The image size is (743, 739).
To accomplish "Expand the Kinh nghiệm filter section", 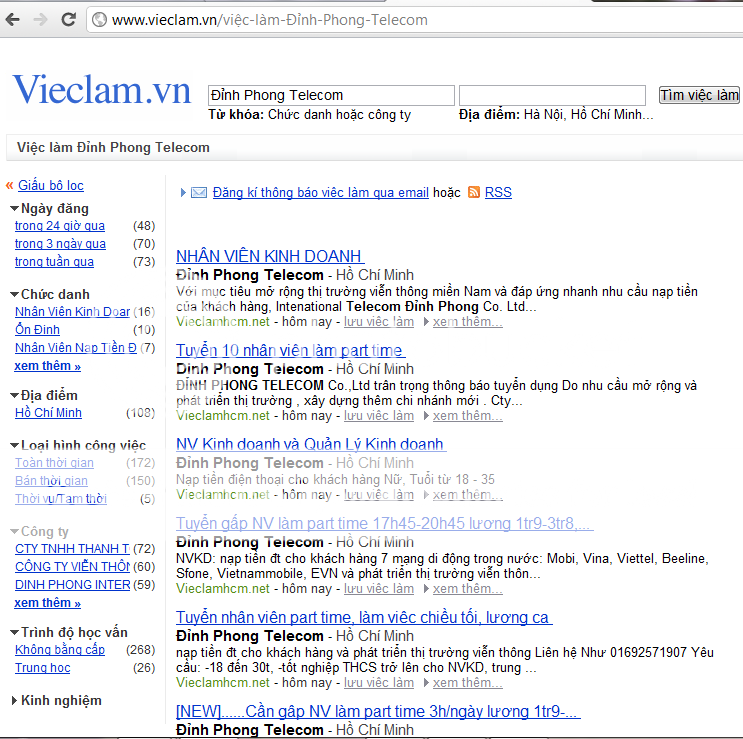I will [x=14, y=701].
